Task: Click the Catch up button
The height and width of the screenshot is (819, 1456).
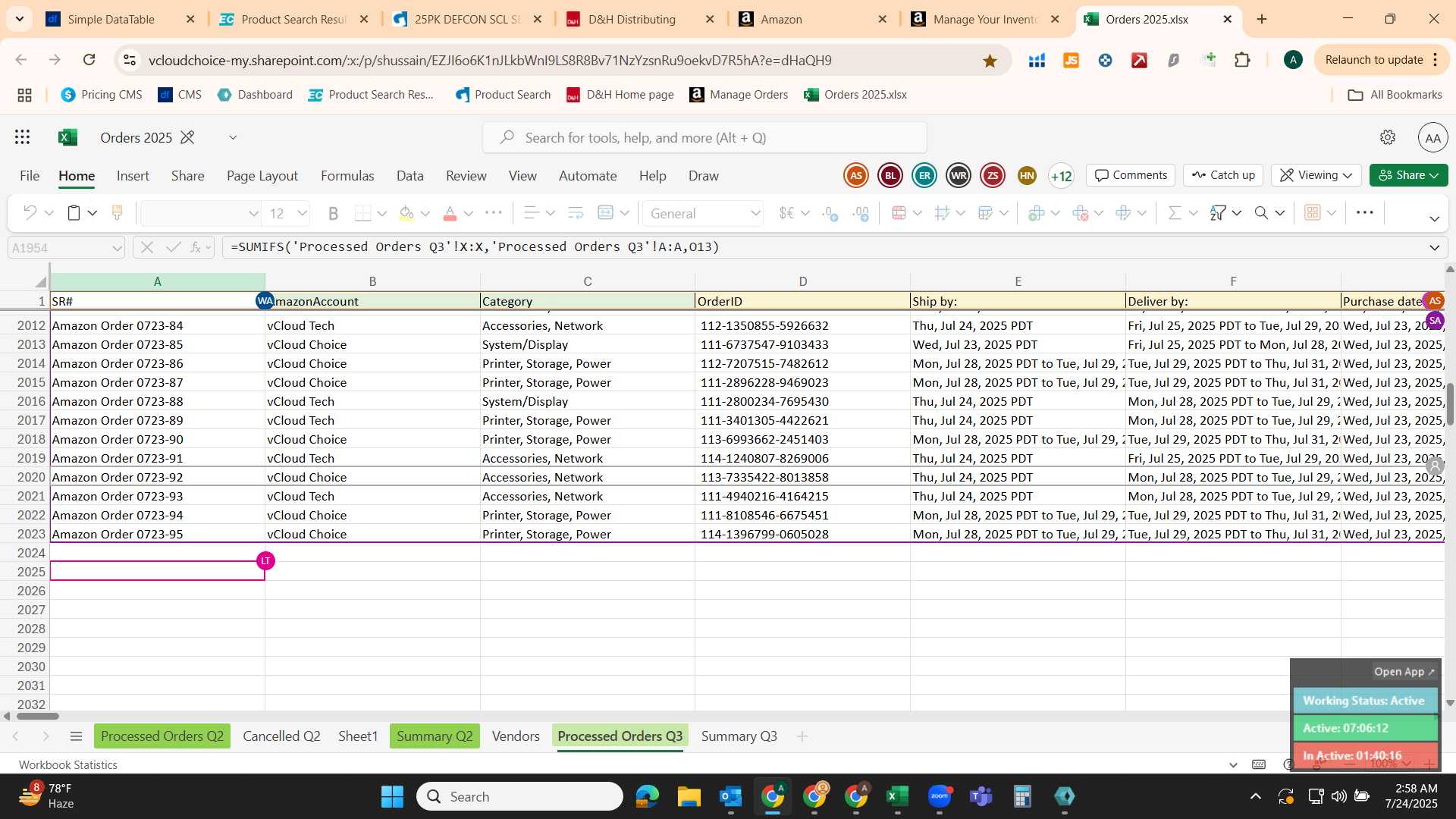Action: [x=1223, y=175]
